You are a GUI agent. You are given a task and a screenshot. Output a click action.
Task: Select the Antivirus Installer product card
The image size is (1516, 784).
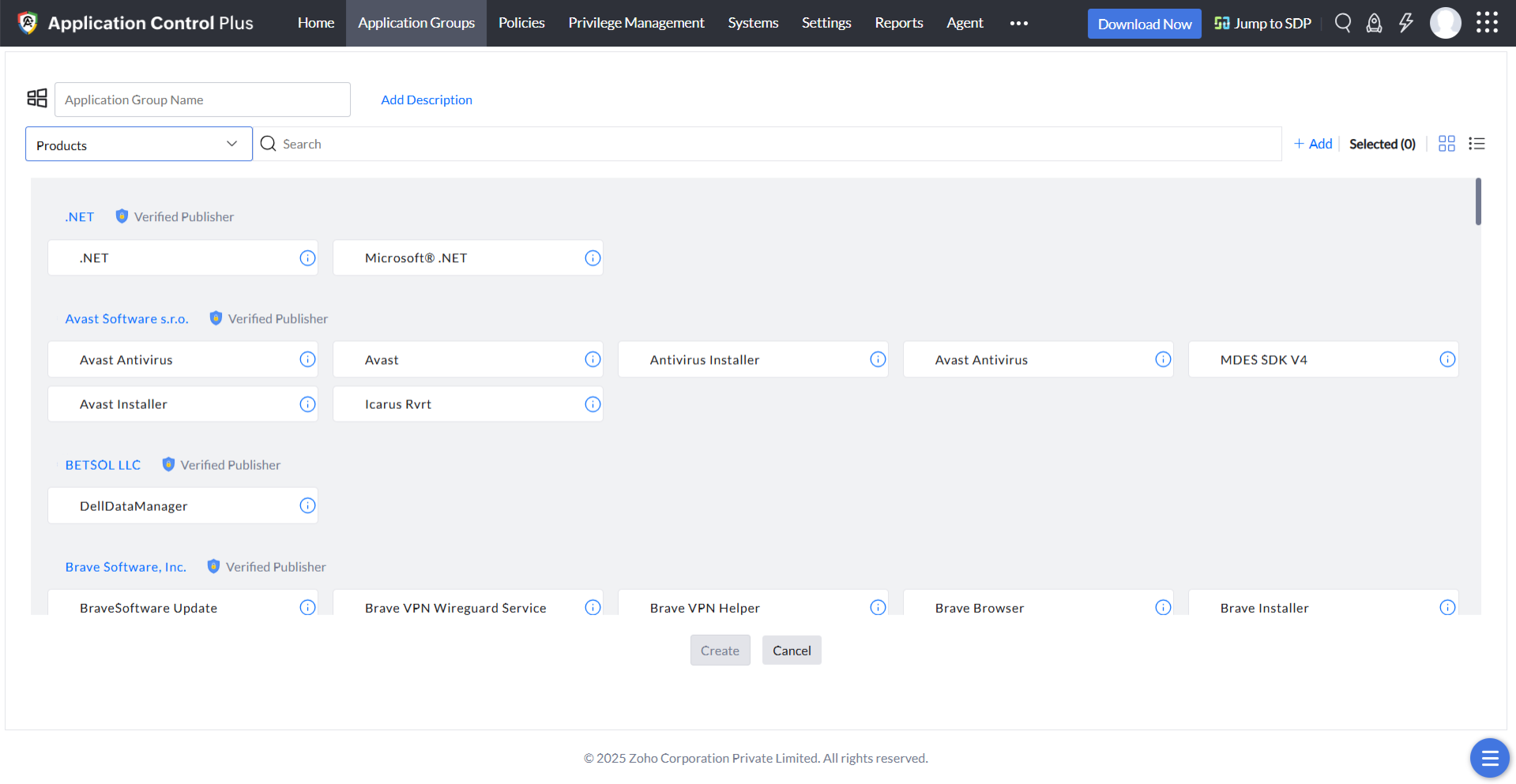pyautogui.click(x=753, y=359)
